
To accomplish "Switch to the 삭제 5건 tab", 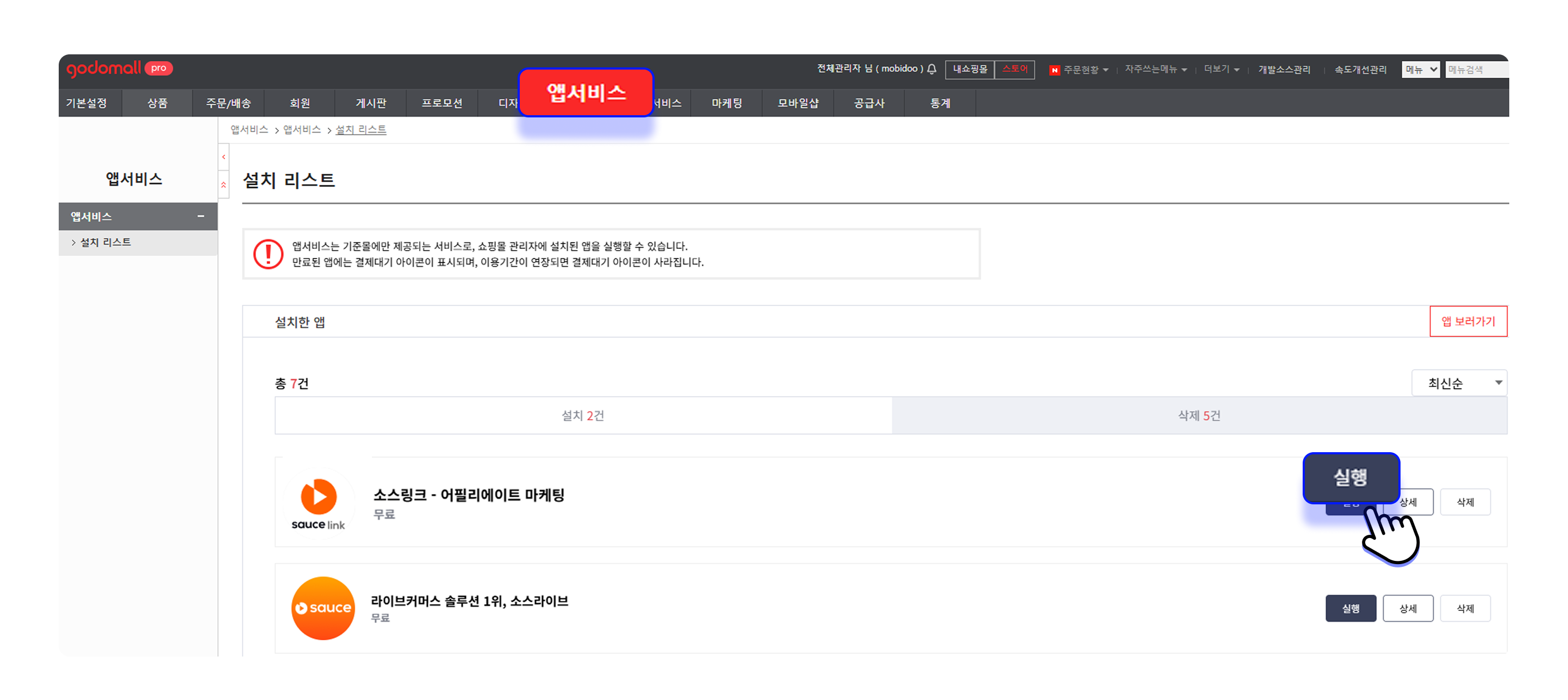I will 1198,415.
